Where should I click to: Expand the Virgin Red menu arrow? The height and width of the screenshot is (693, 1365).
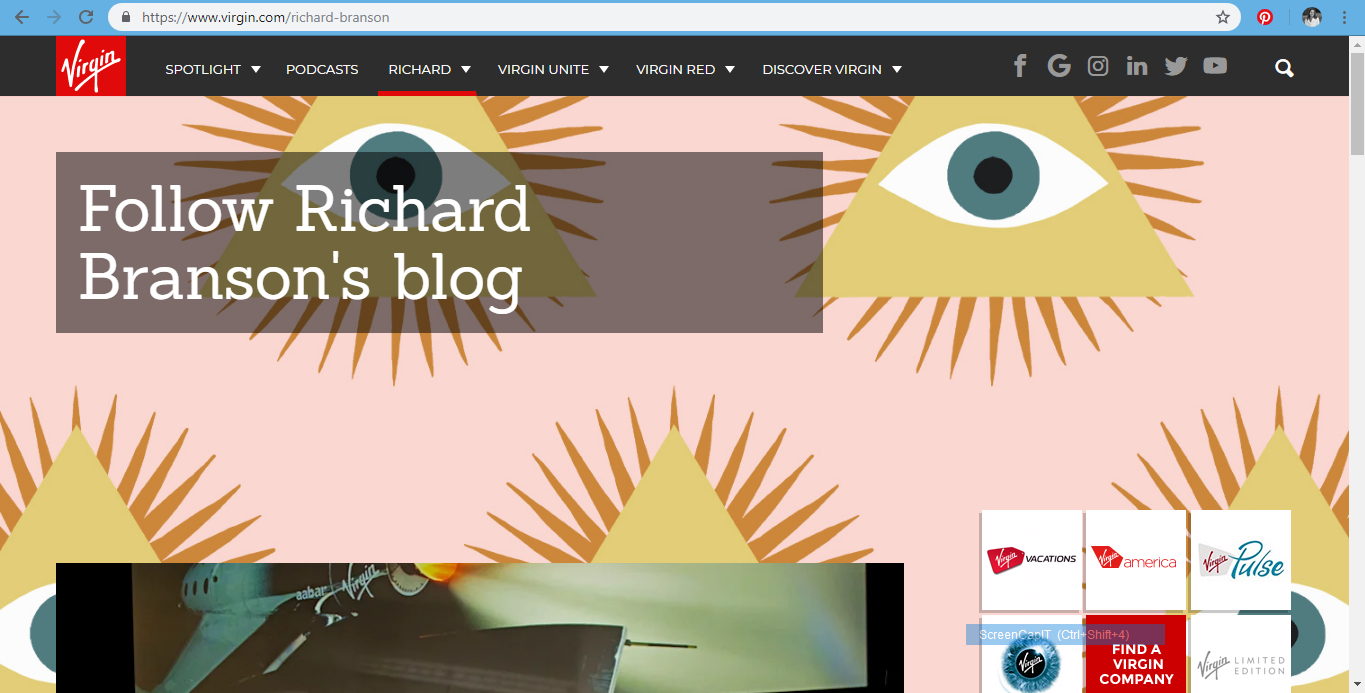[730, 69]
